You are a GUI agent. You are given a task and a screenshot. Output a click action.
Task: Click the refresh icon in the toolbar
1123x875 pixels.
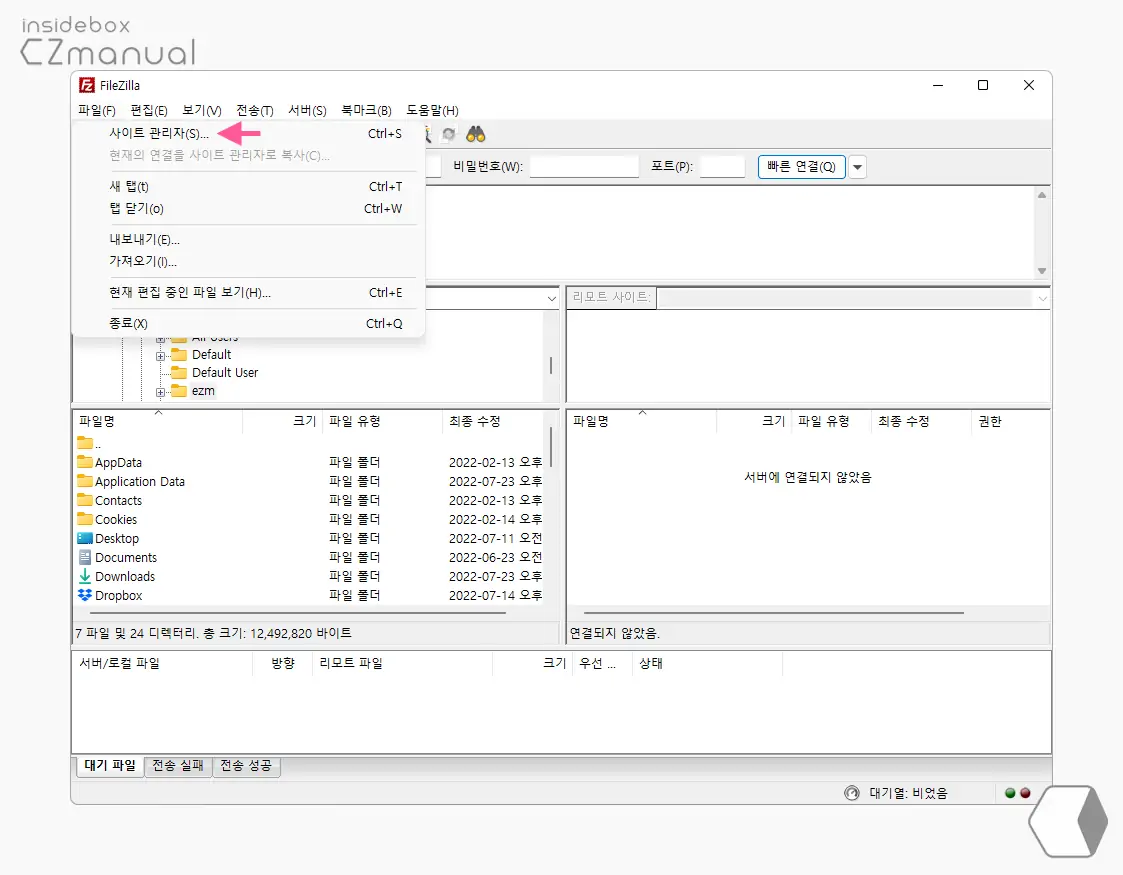point(448,133)
